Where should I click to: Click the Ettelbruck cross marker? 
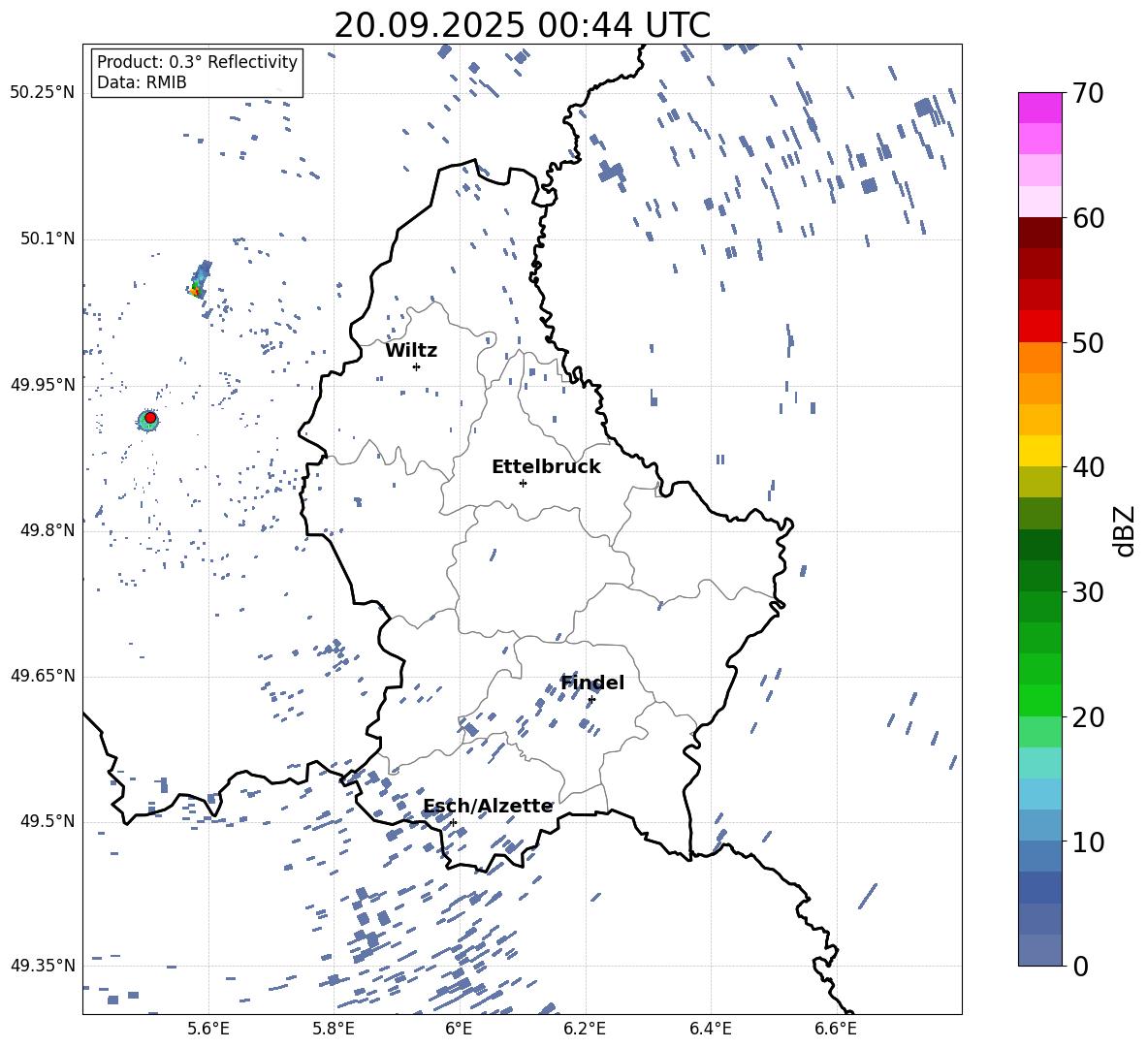pyautogui.click(x=523, y=483)
